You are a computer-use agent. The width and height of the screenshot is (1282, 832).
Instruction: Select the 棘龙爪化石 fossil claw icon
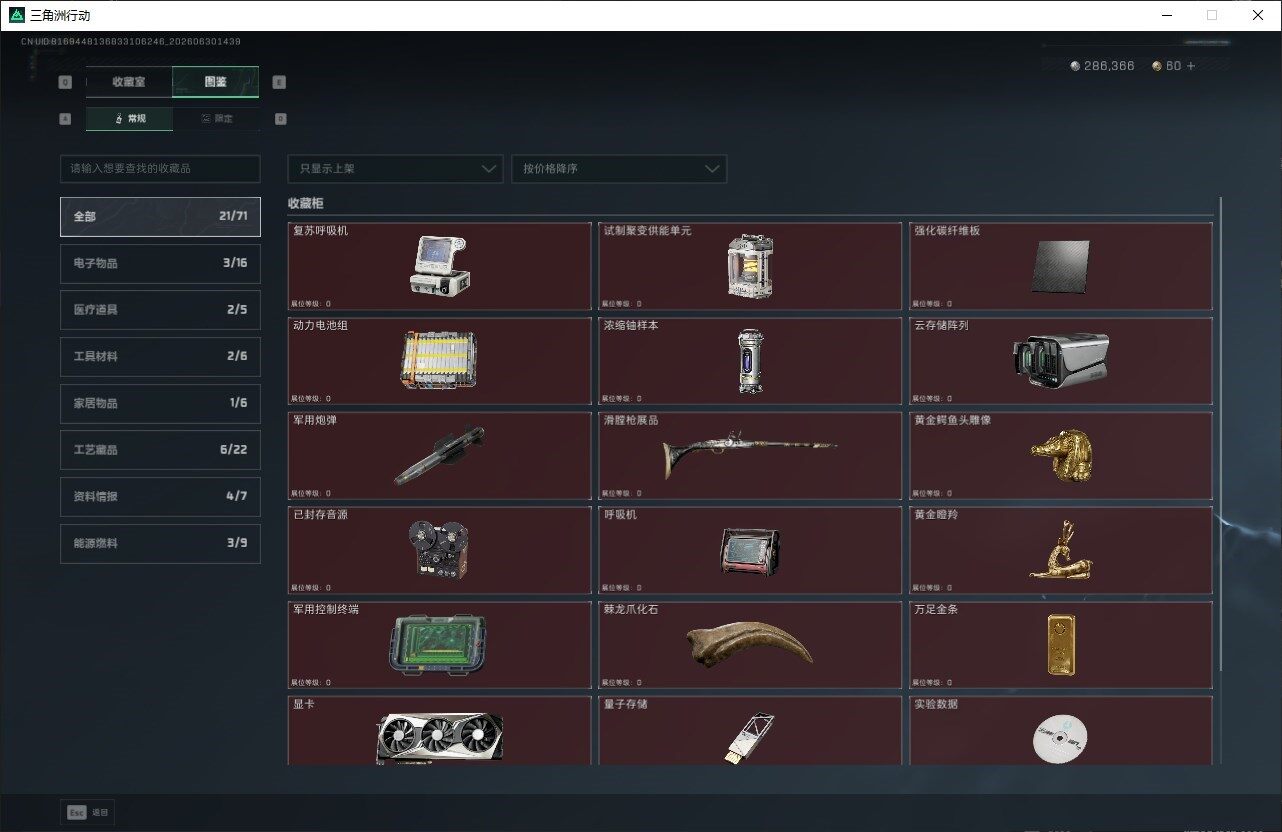pos(750,644)
